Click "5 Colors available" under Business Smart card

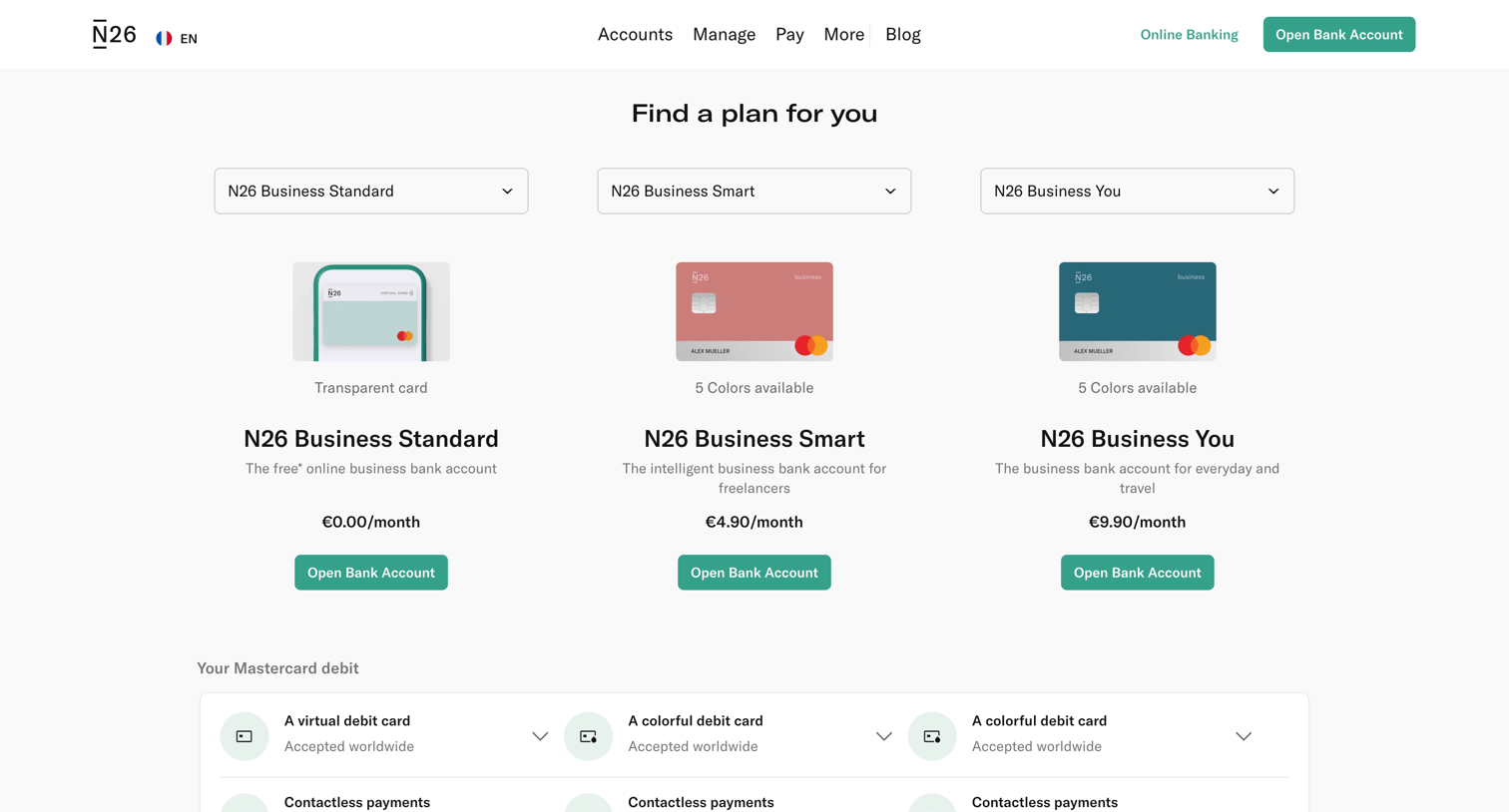point(754,388)
